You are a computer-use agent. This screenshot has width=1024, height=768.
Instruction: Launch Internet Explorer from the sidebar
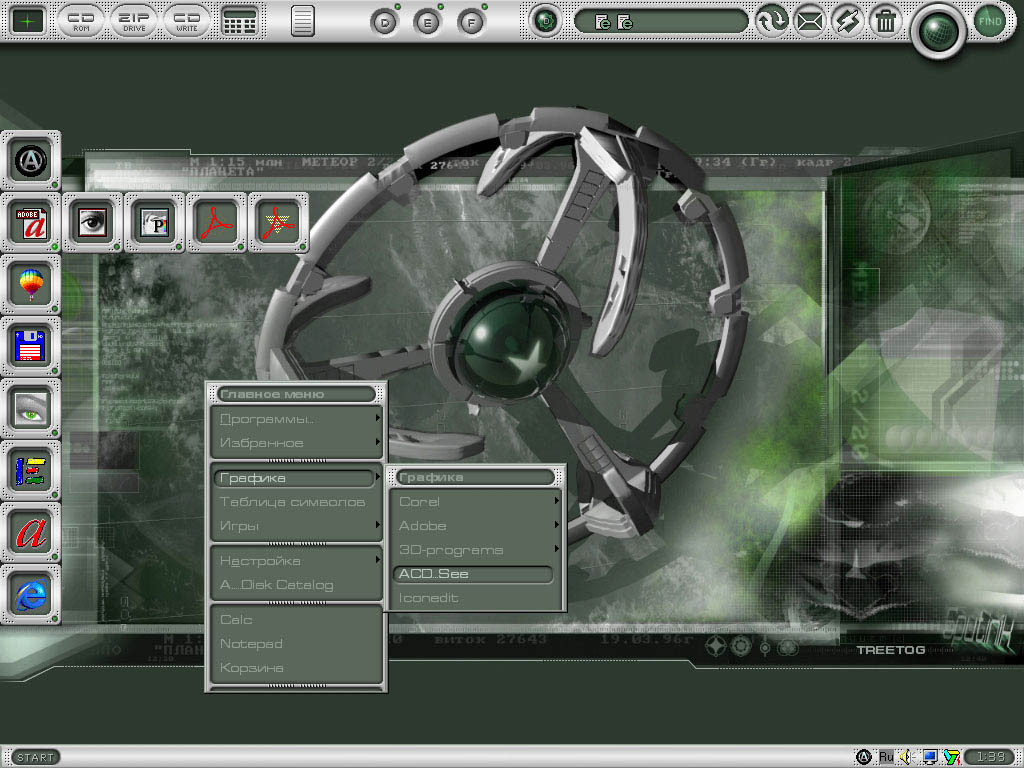pos(31,594)
